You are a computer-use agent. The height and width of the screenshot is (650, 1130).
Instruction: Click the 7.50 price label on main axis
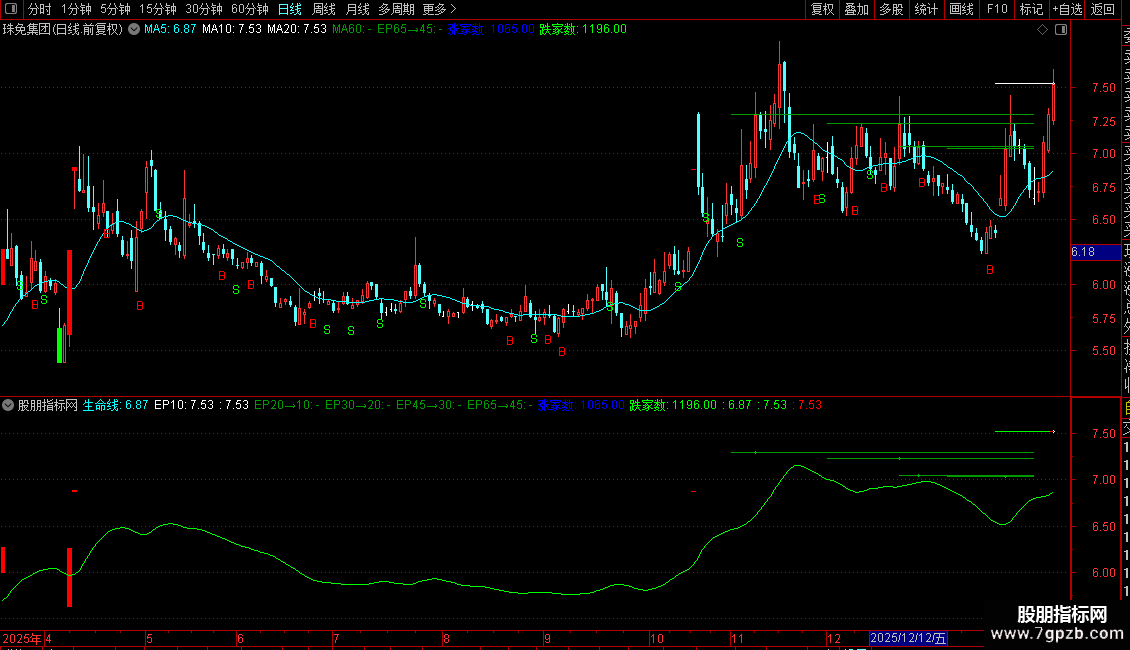(1104, 88)
